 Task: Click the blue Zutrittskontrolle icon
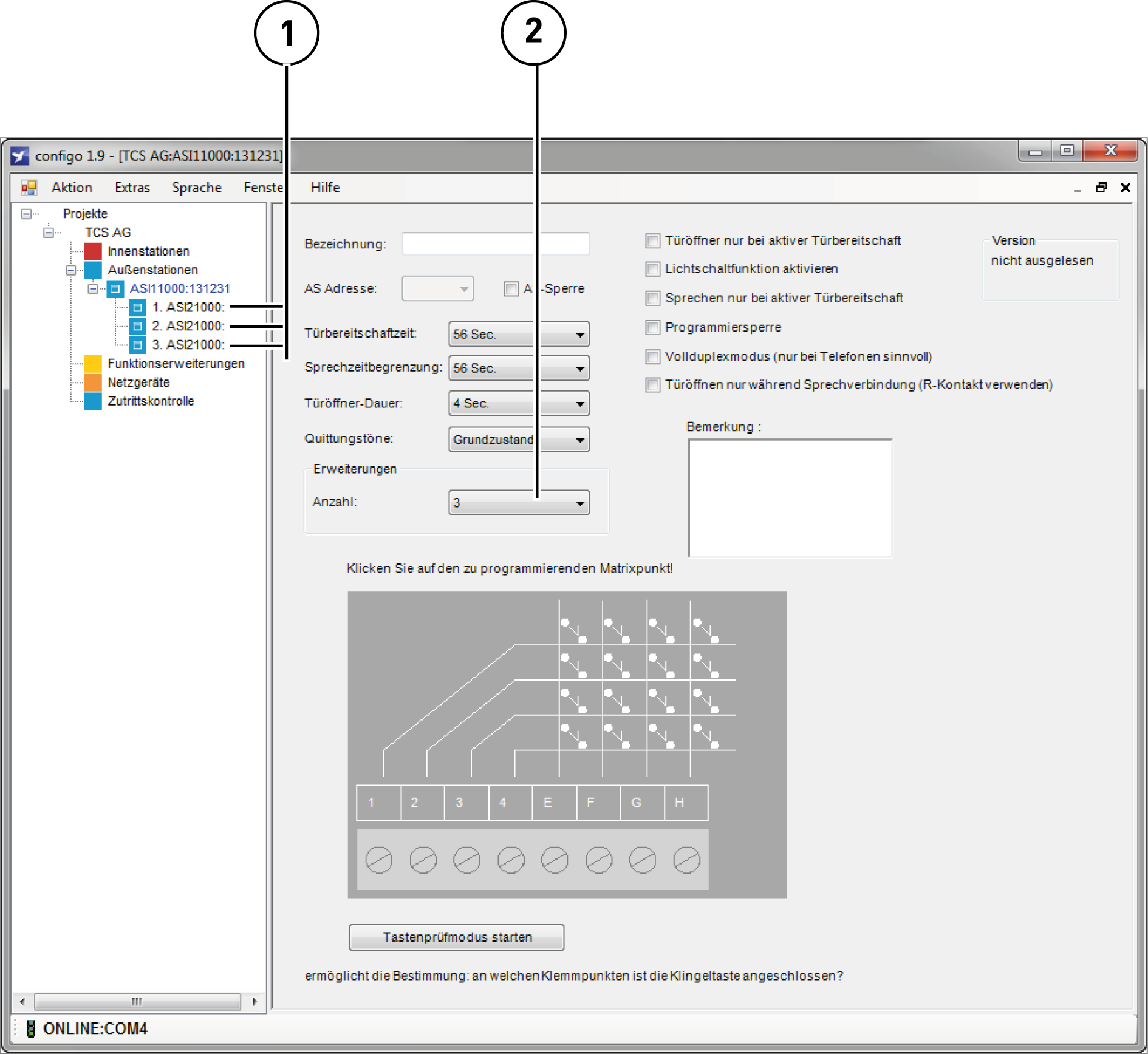tap(93, 401)
